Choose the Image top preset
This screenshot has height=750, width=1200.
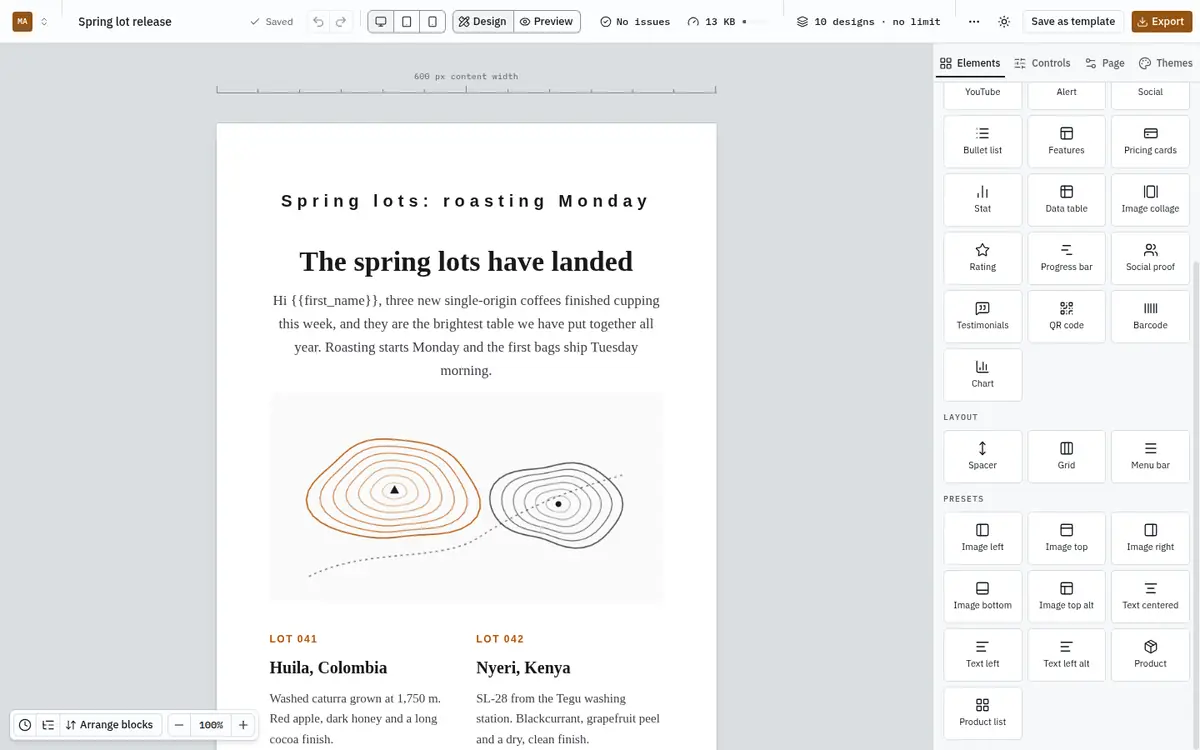1067,538
